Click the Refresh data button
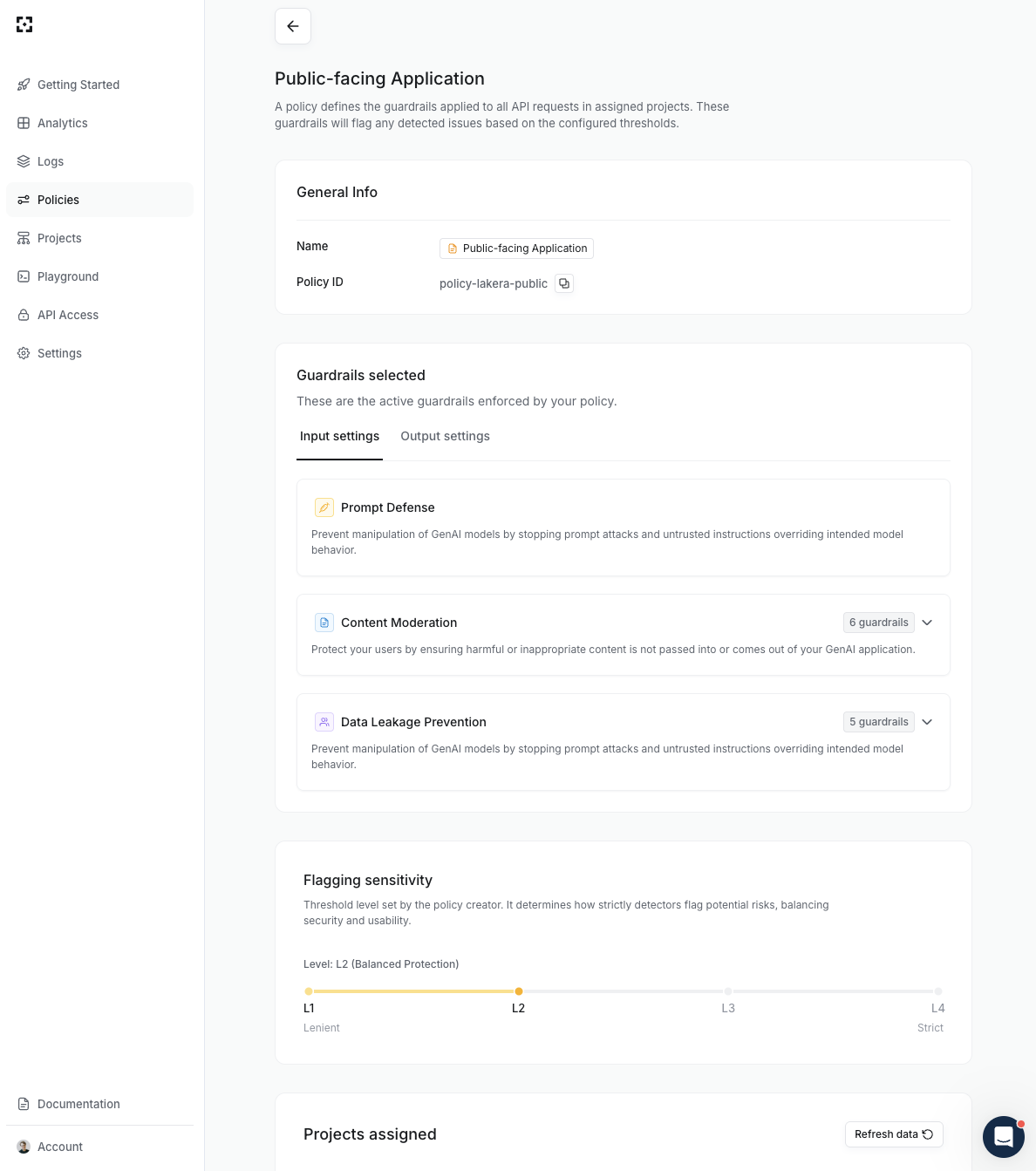 (x=894, y=1134)
